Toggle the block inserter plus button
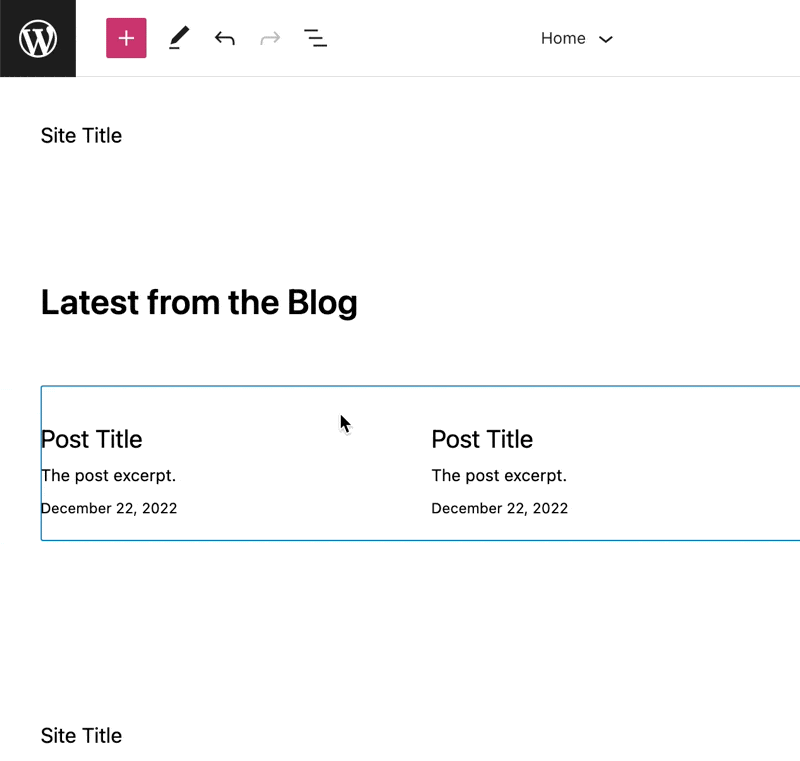The image size is (800, 761). (x=126, y=38)
